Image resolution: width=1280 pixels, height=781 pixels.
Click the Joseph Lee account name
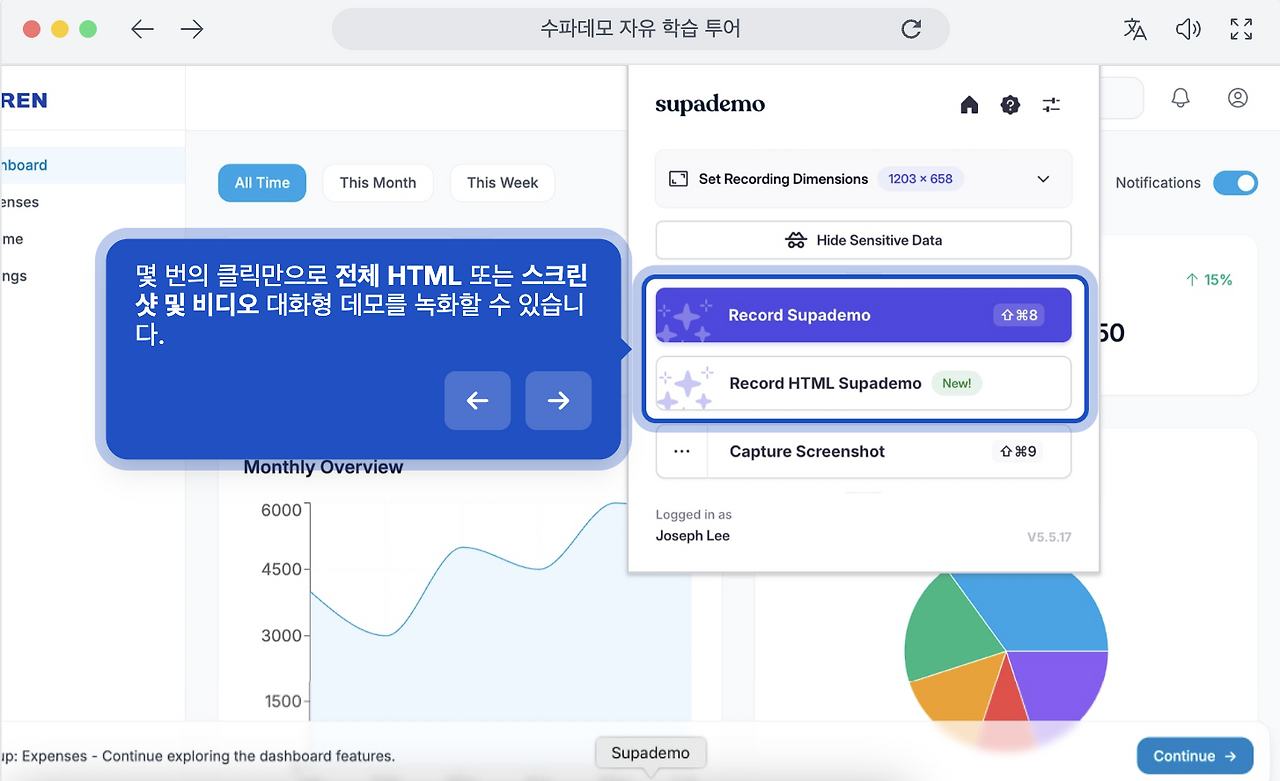click(x=693, y=536)
